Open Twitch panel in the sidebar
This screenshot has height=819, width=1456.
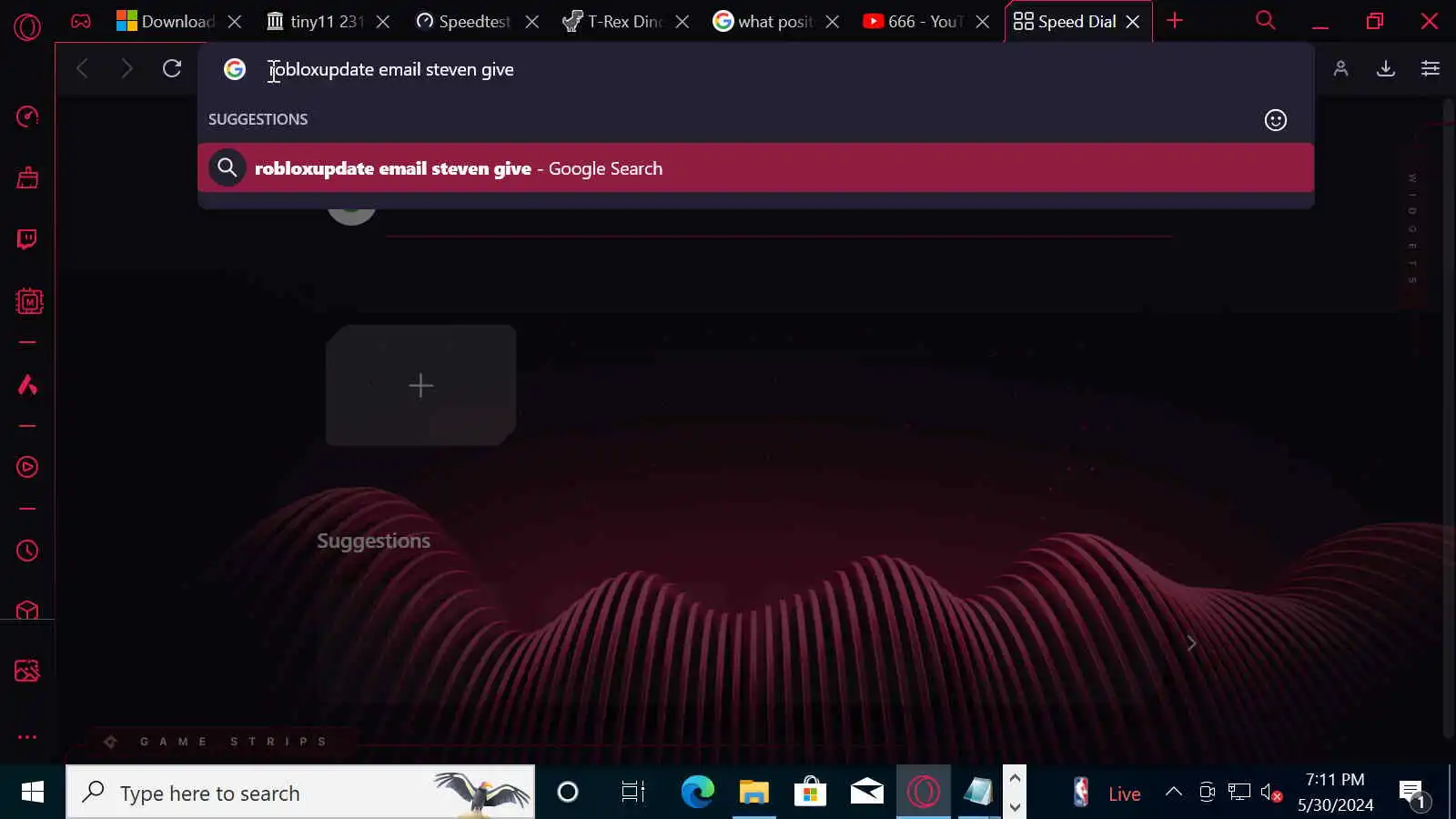click(27, 239)
